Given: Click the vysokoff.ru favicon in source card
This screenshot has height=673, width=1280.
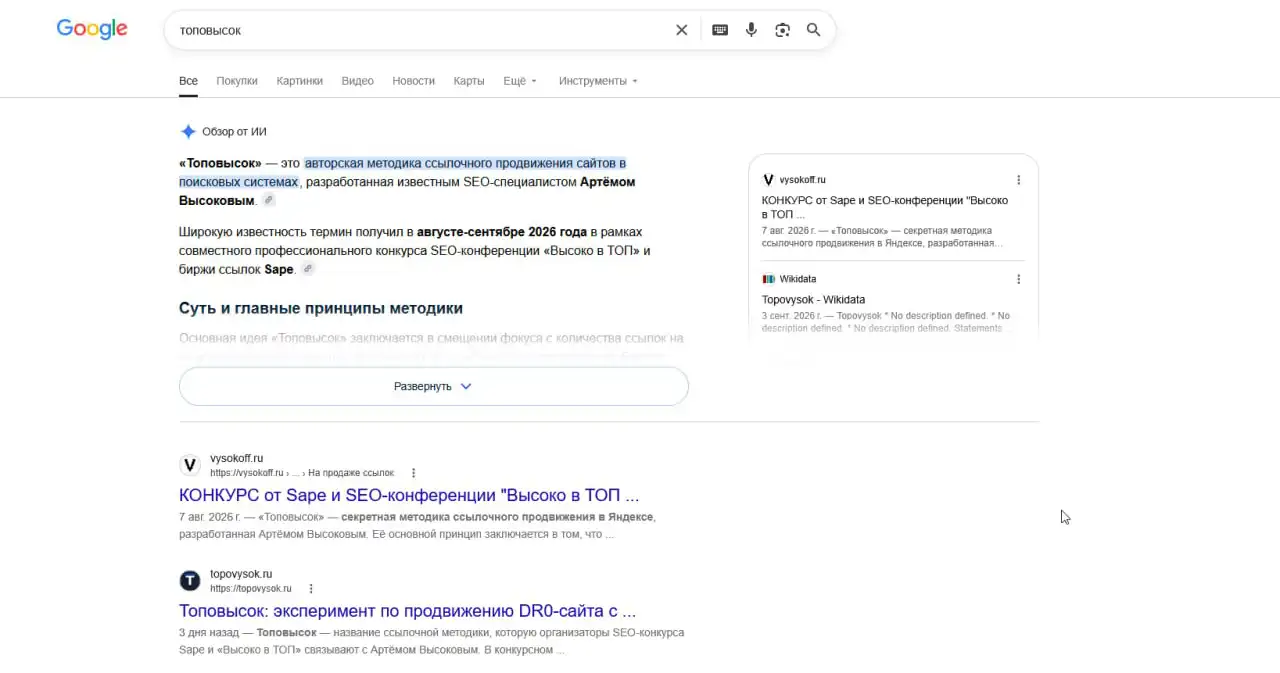Looking at the screenshot, I should point(768,180).
